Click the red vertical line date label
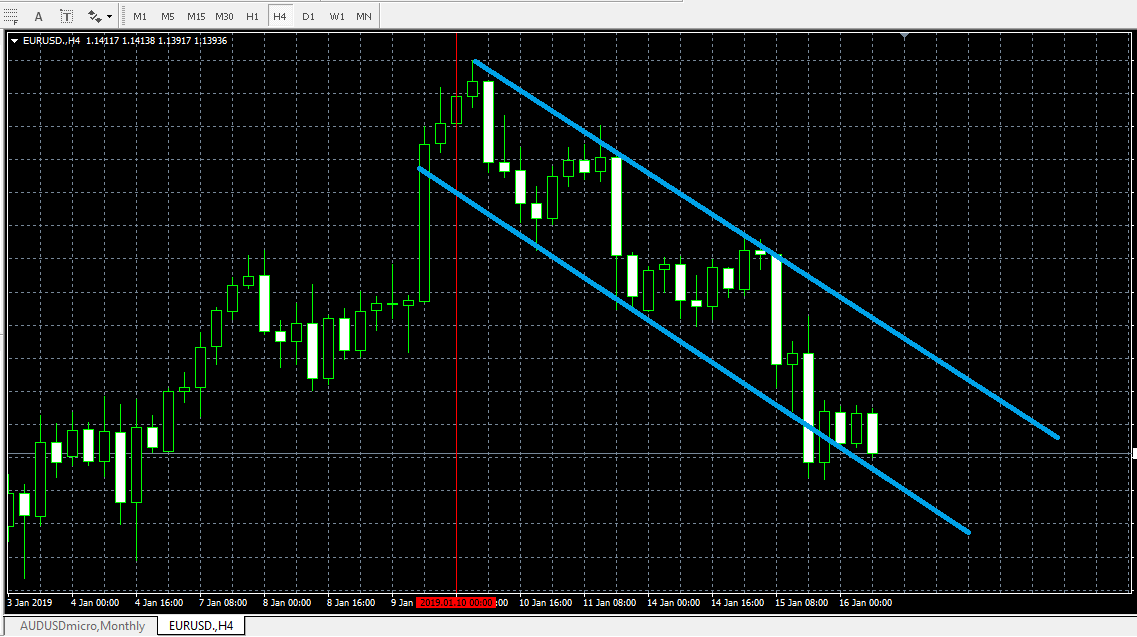Viewport: 1137px width, 637px height. point(456,603)
